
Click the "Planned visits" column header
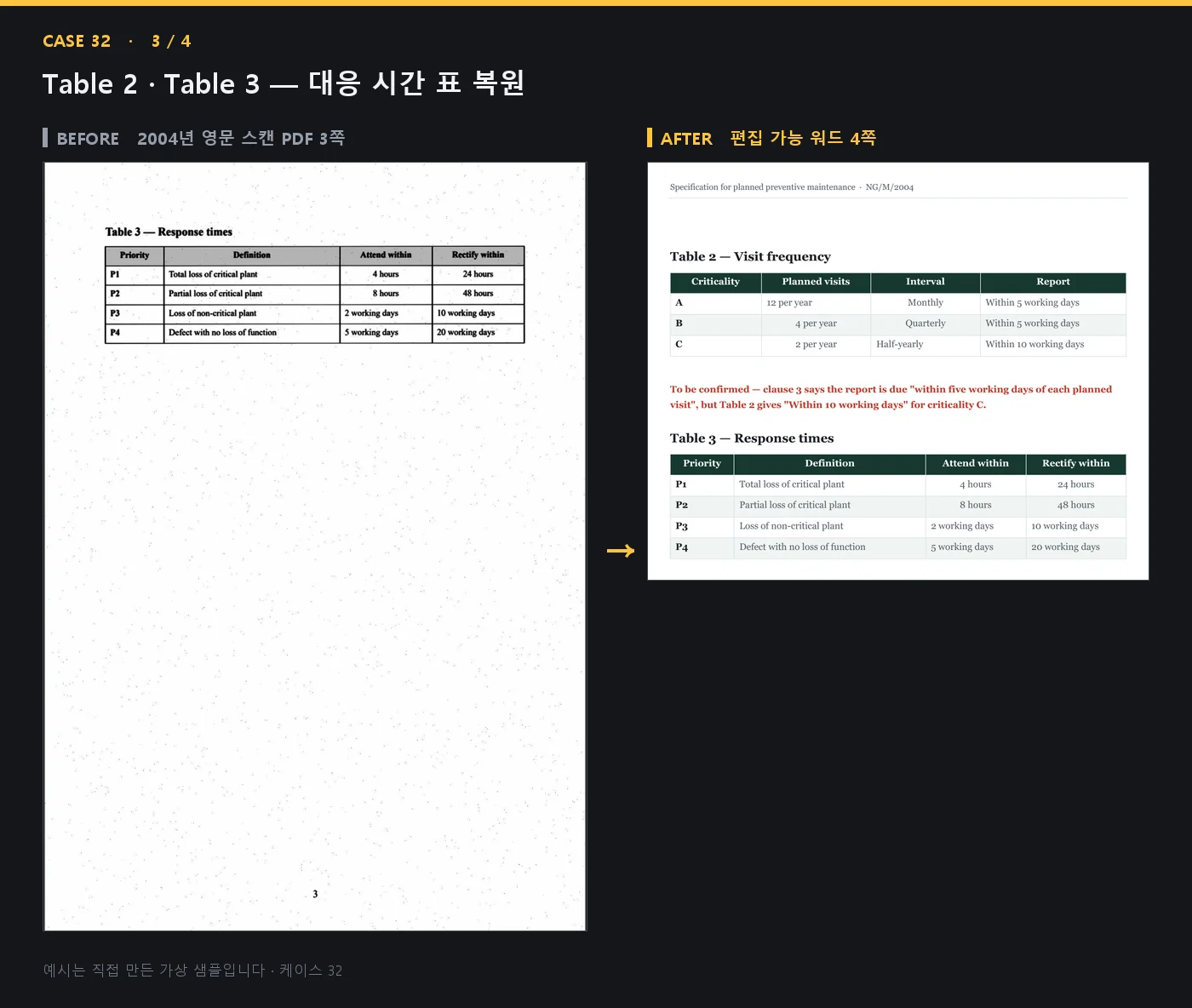(816, 282)
